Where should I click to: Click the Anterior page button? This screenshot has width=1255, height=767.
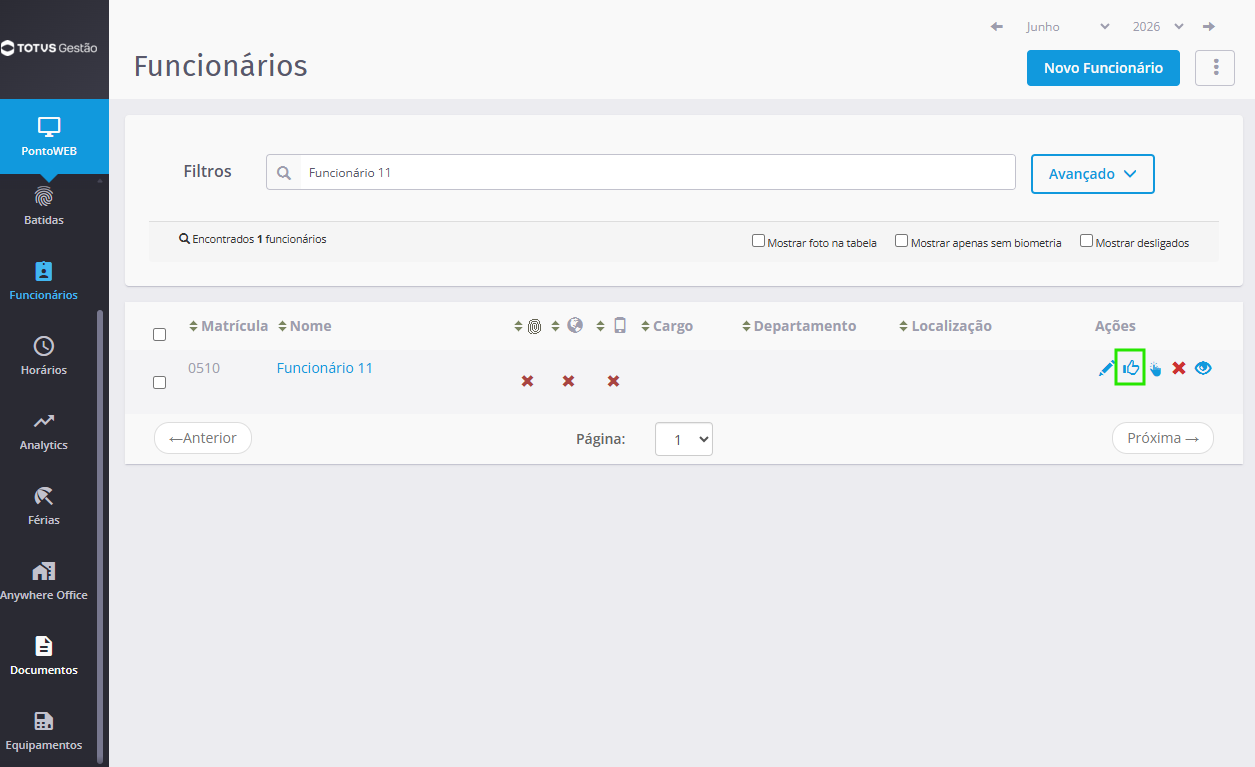(x=203, y=438)
